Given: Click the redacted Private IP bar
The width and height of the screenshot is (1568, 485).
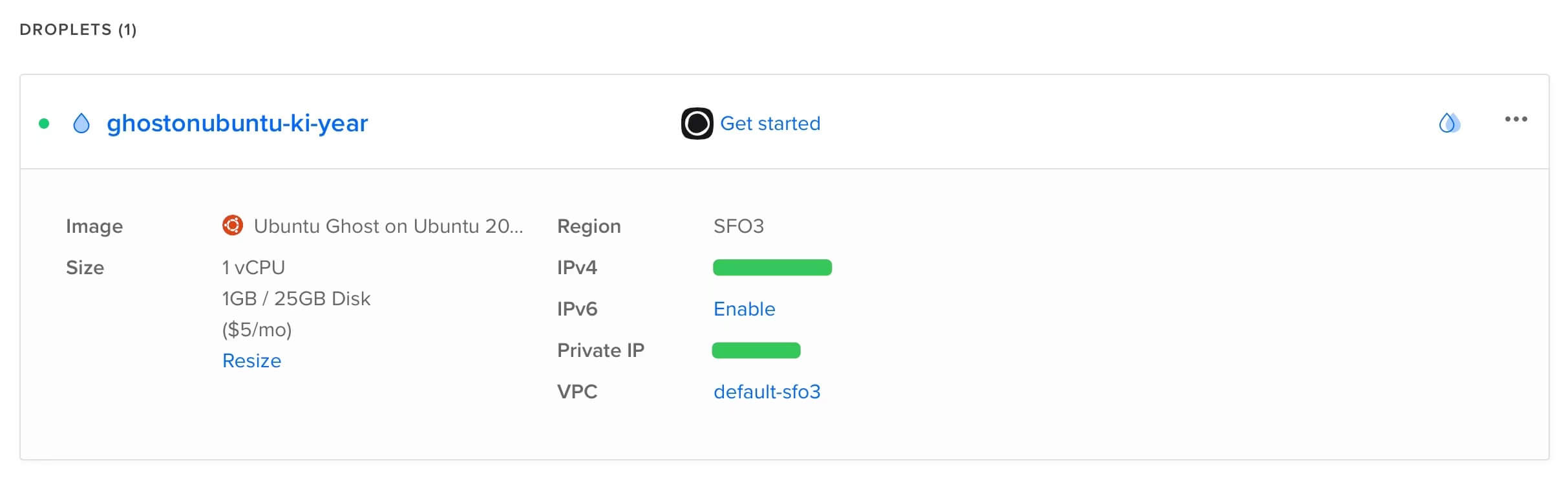Looking at the screenshot, I should point(756,350).
